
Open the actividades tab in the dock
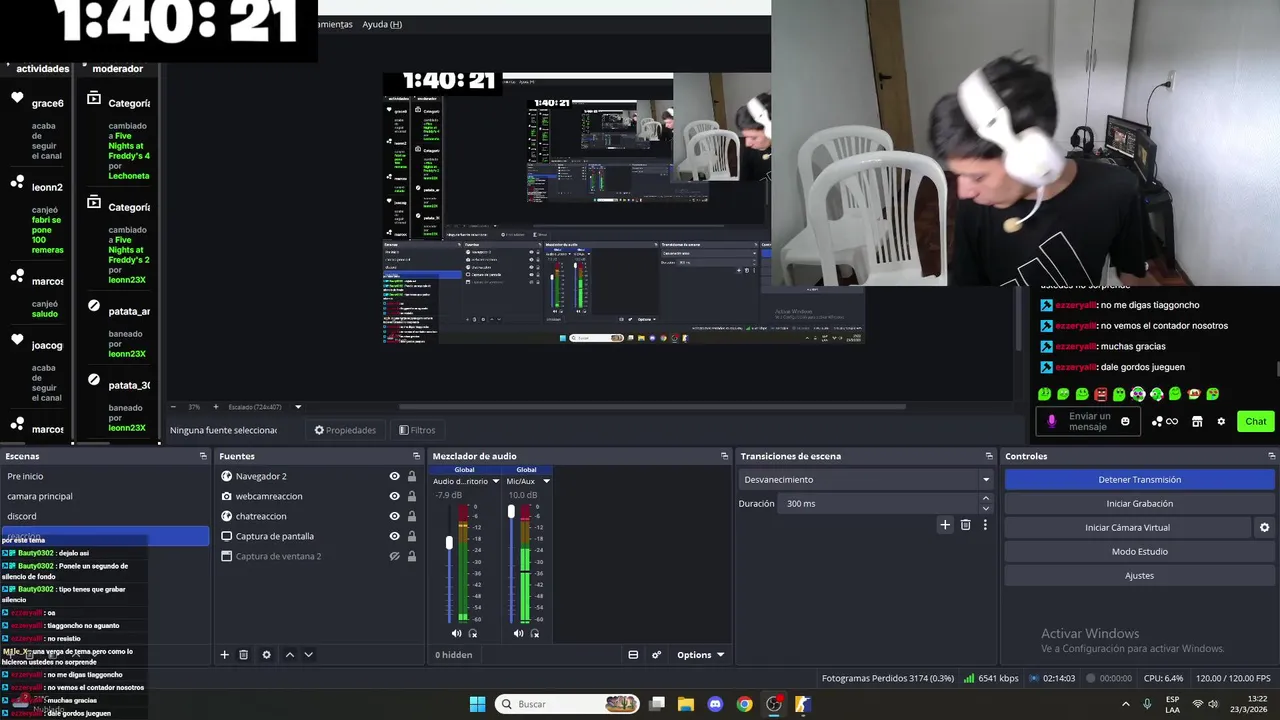point(43,69)
